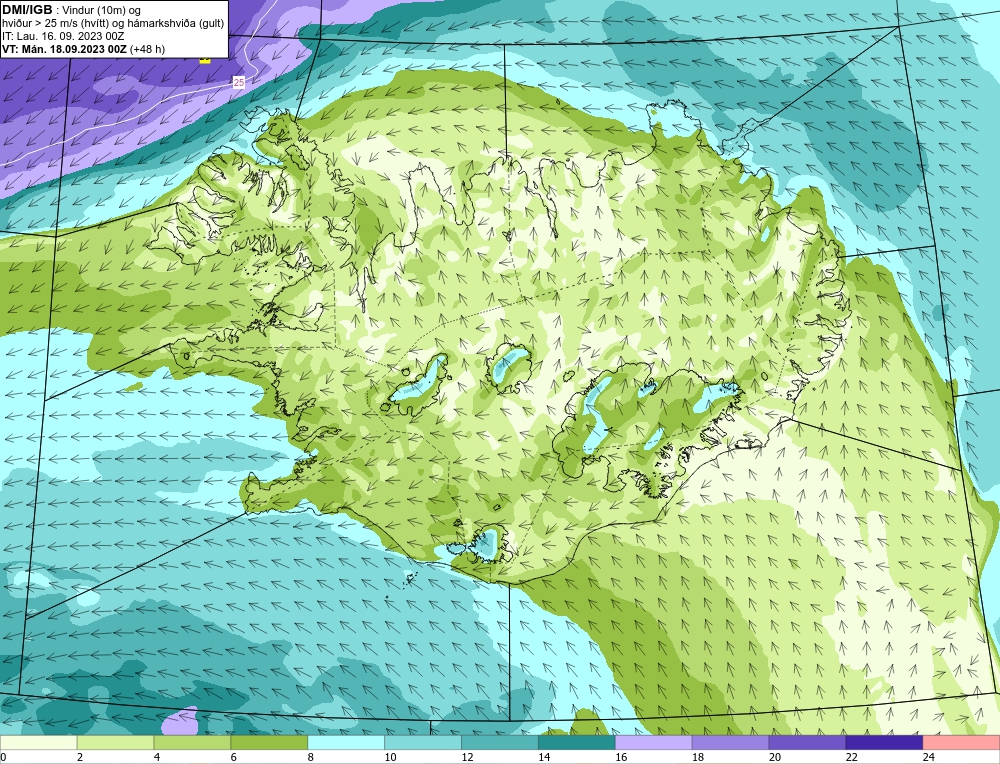Screen dimensions: 1000x764
Task: Click the "(+48 h)" forecast offset text
Action: coord(147,49)
